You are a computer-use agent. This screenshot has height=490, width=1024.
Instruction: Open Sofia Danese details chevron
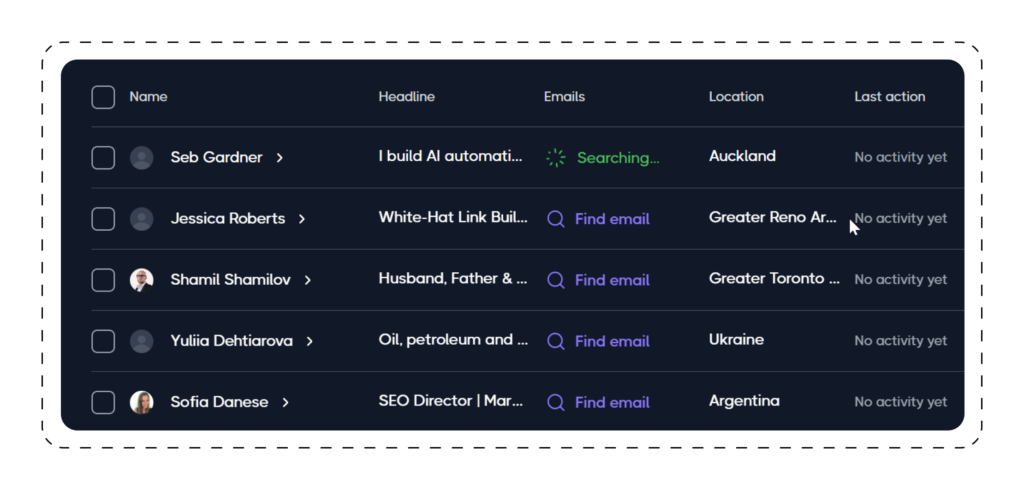pyautogui.click(x=285, y=402)
